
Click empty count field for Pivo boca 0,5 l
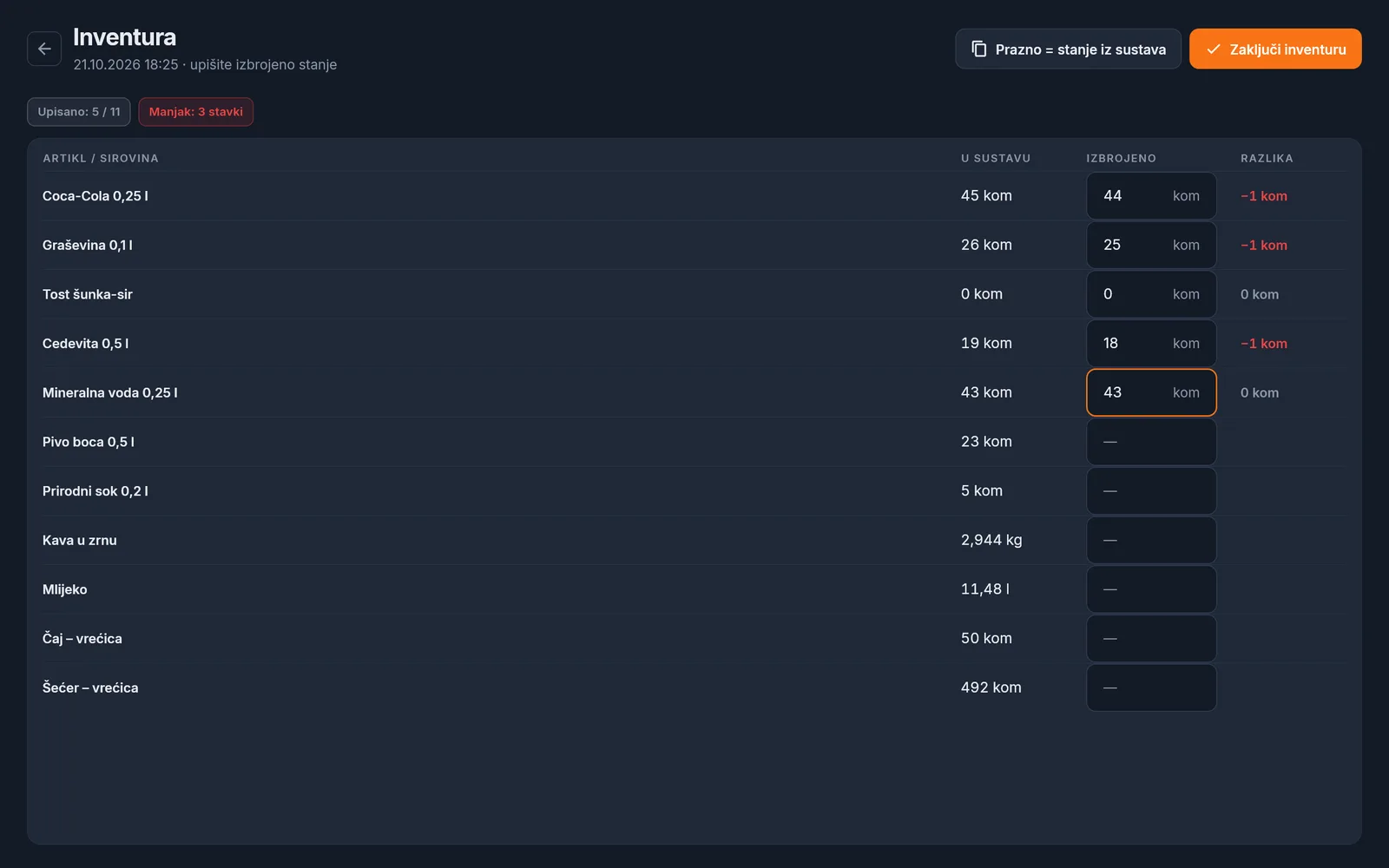1151,442
